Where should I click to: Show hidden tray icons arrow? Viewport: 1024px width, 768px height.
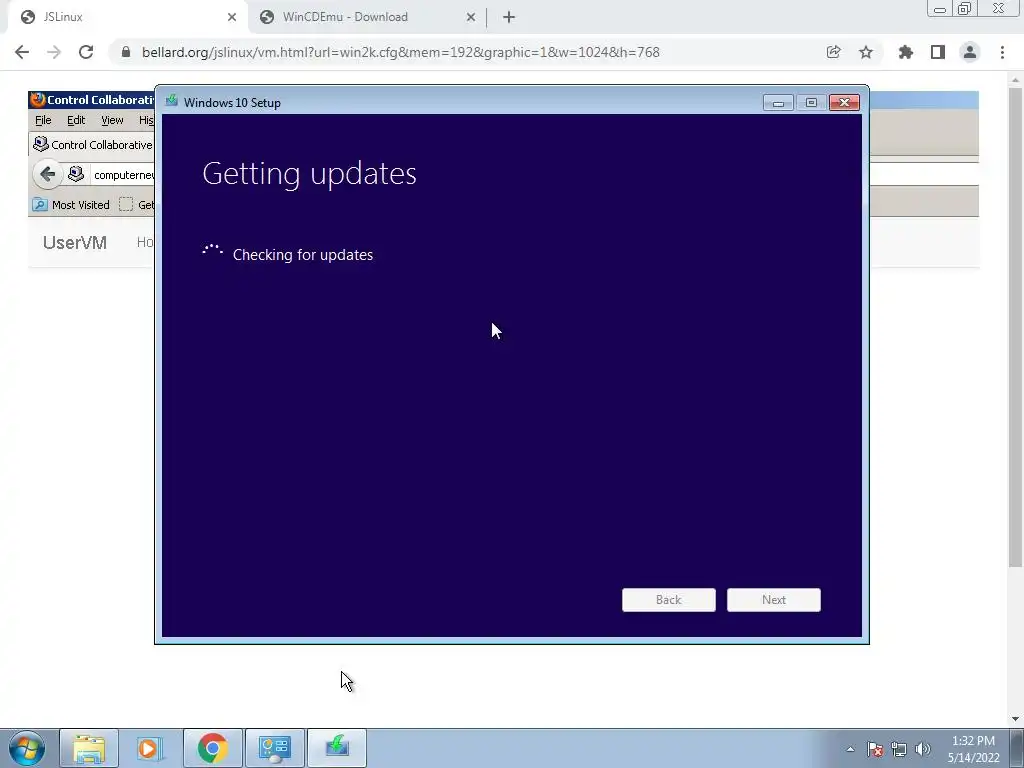click(850, 749)
